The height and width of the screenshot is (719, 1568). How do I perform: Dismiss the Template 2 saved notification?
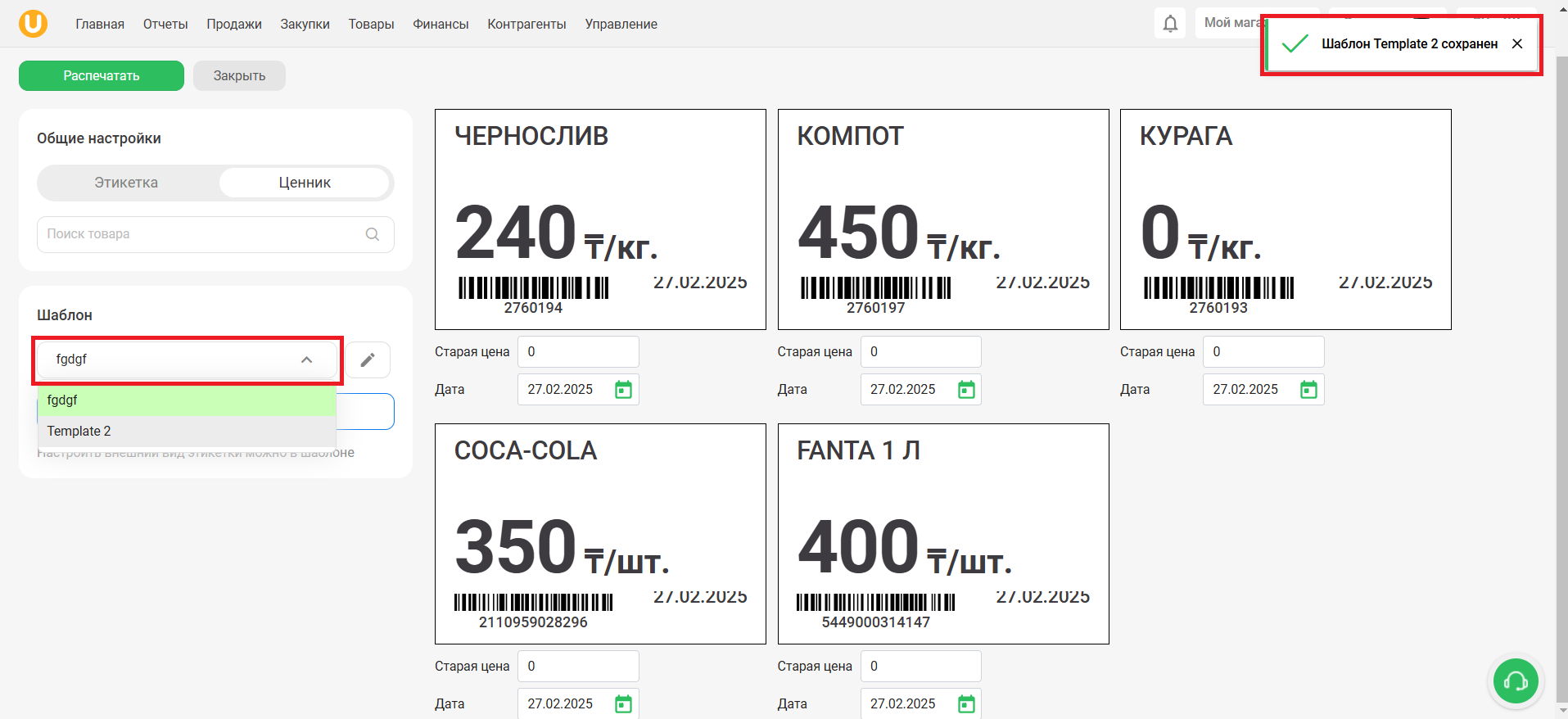click(x=1517, y=44)
